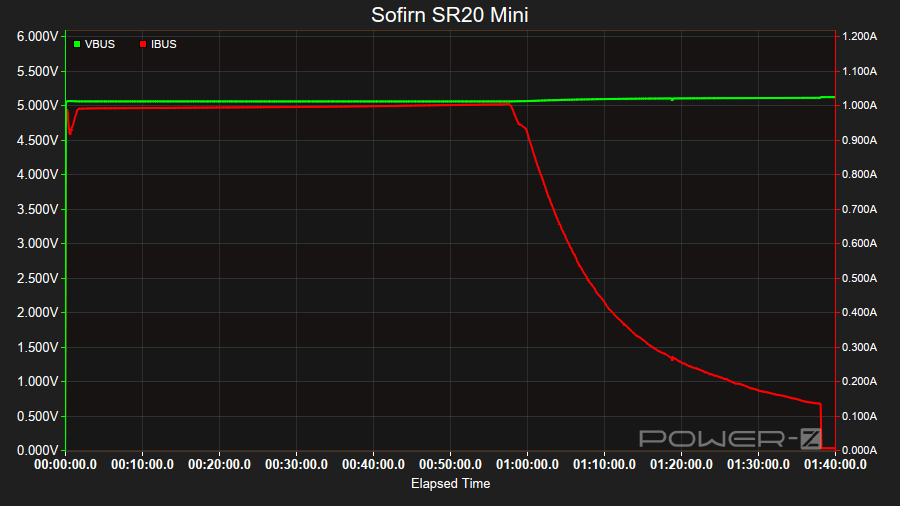Image resolution: width=900 pixels, height=506 pixels.
Task: Click the 0.500V voltage axis label
Action: [37, 416]
